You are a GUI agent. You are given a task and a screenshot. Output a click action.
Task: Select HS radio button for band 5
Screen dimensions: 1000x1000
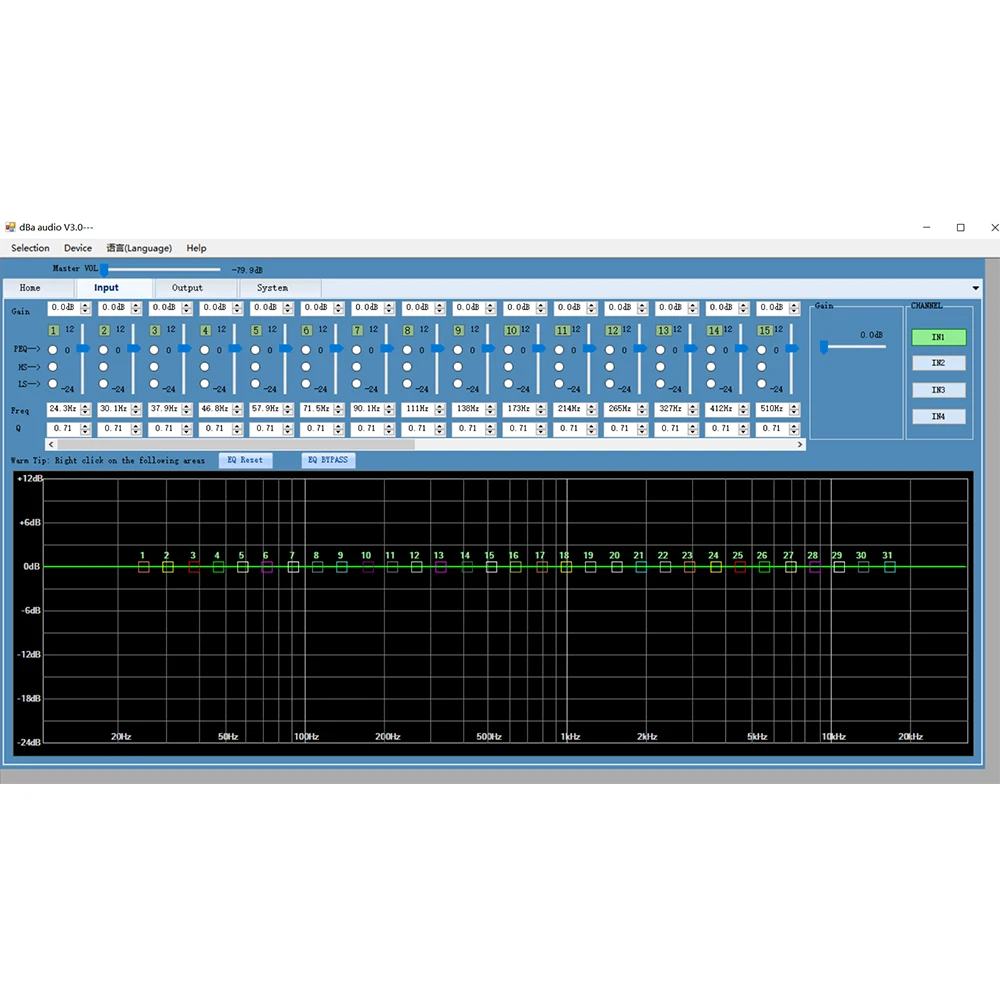click(256, 366)
